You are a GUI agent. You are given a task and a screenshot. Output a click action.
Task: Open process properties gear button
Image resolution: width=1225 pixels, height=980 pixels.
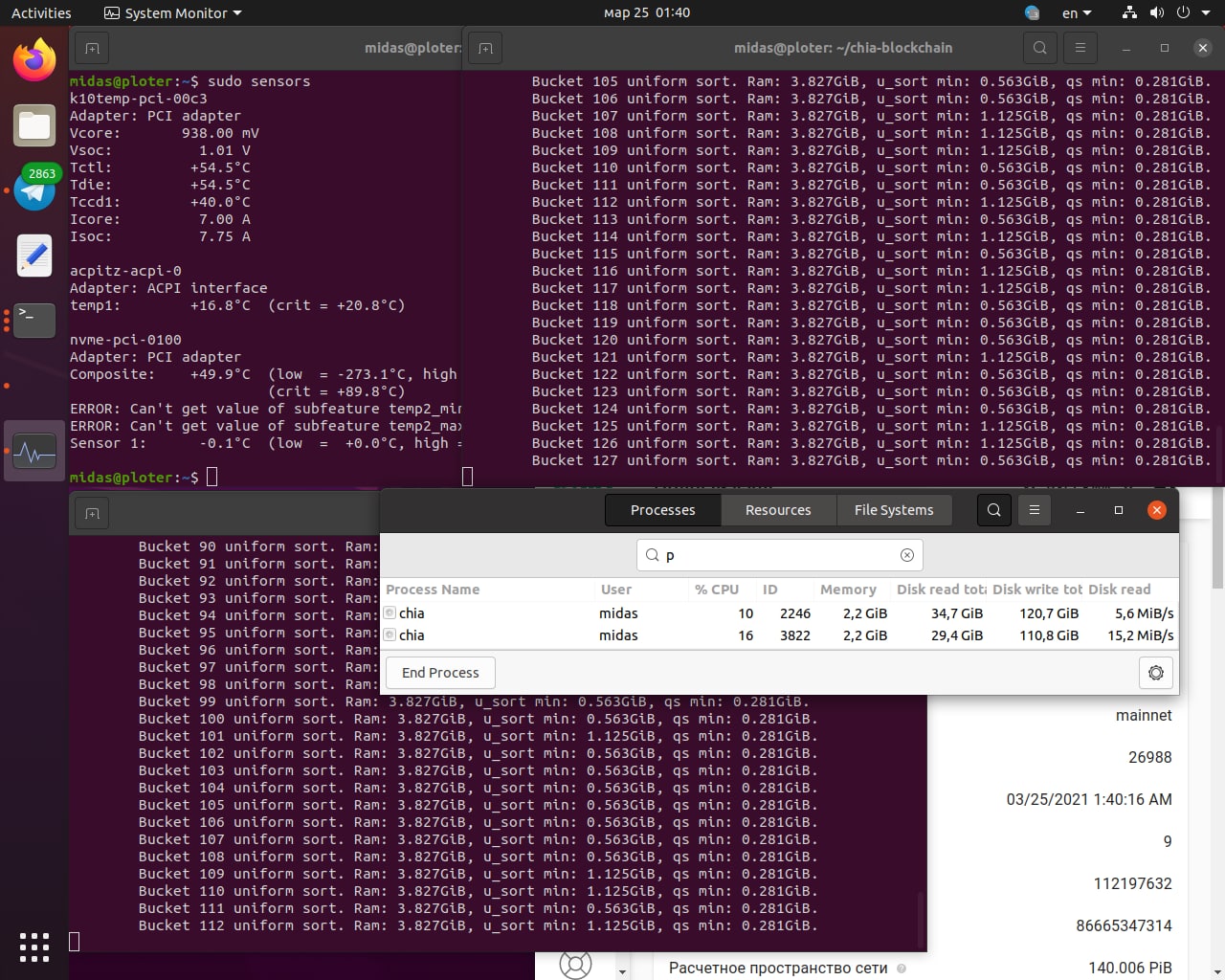pos(1156,673)
